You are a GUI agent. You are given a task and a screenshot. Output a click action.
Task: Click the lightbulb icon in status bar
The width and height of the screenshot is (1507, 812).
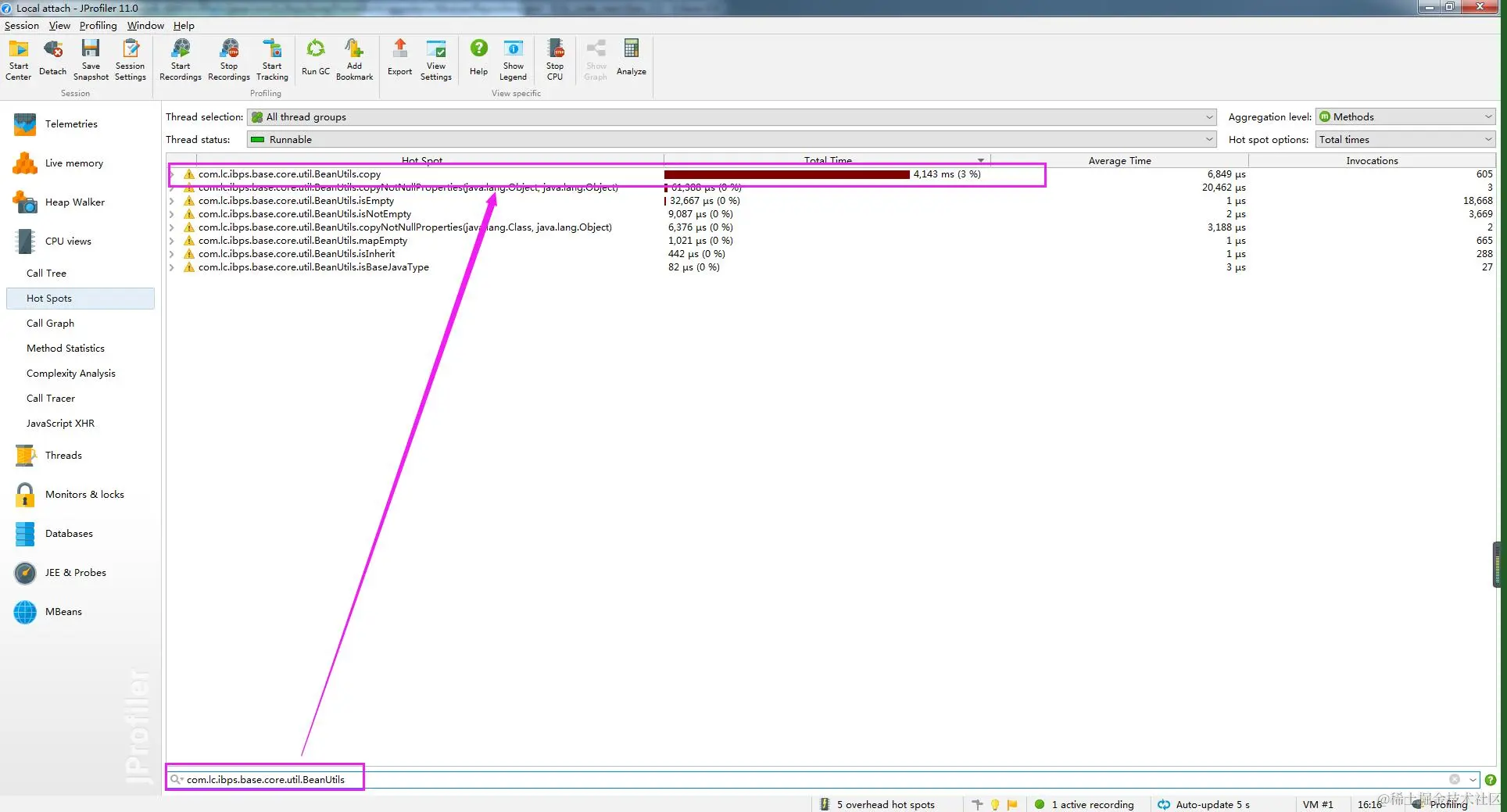tap(995, 804)
